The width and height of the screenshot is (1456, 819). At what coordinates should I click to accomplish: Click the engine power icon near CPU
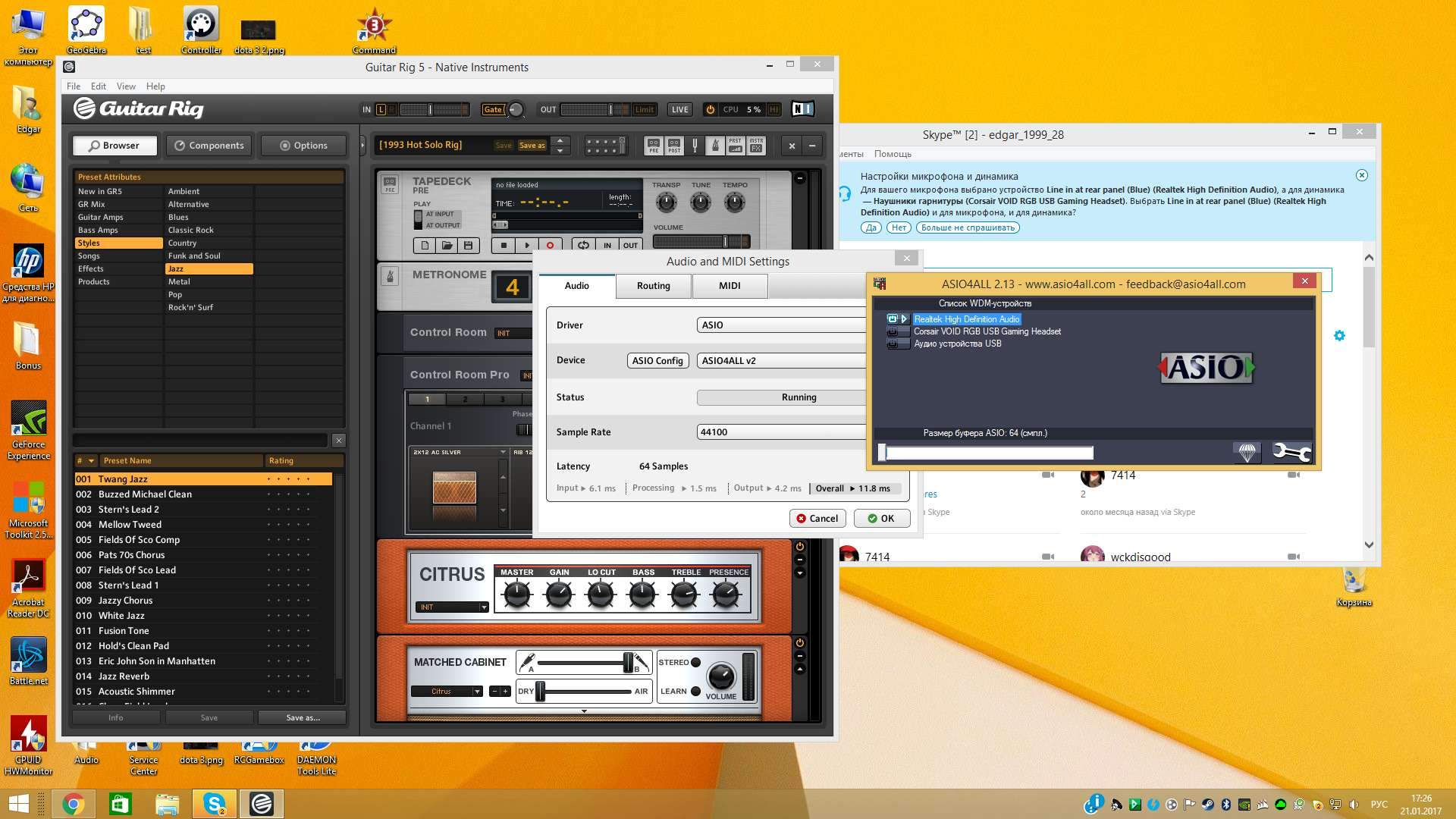[710, 109]
